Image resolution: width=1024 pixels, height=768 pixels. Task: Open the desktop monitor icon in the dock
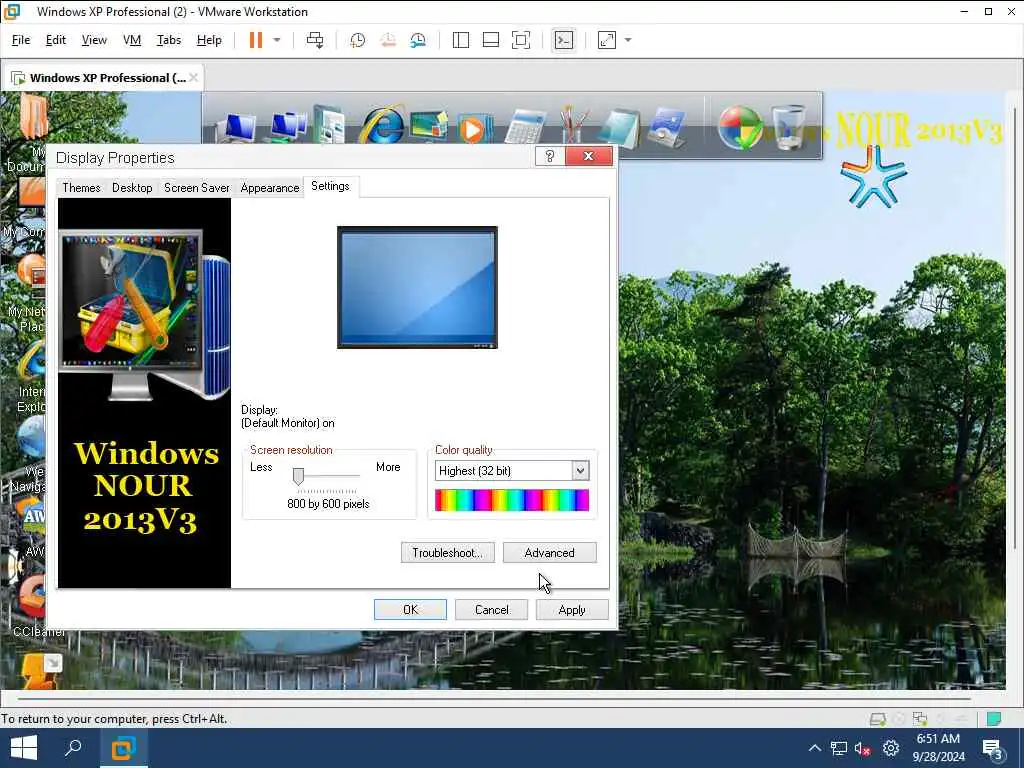point(428,125)
